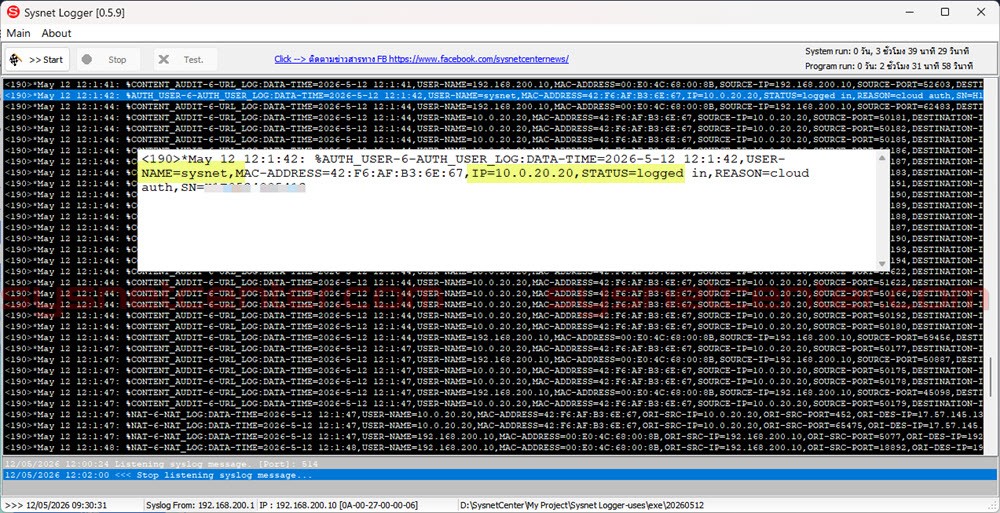Select the log row with SOURCE-PORT=45098
1000x513 pixels.
click(x=493, y=392)
